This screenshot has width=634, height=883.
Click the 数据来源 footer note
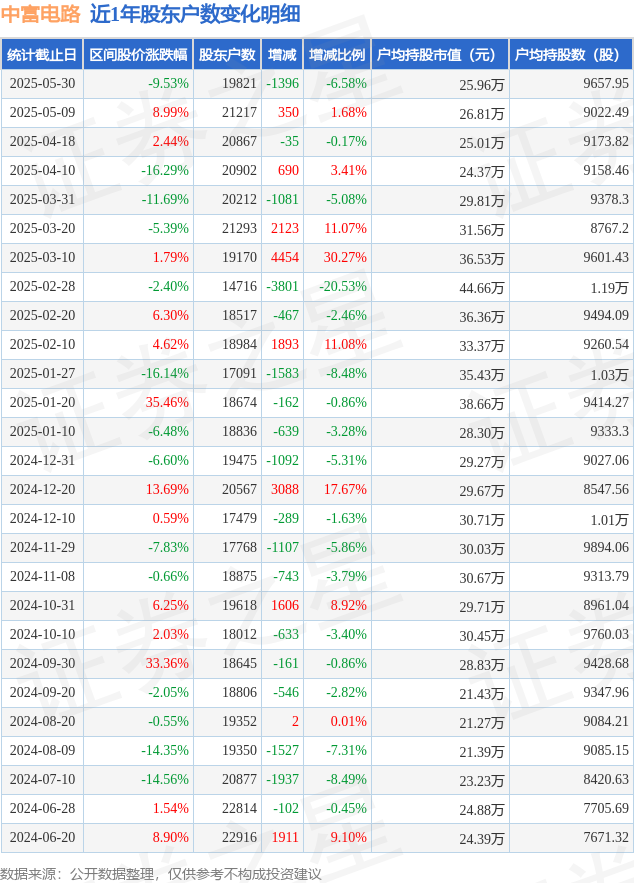coord(161,874)
